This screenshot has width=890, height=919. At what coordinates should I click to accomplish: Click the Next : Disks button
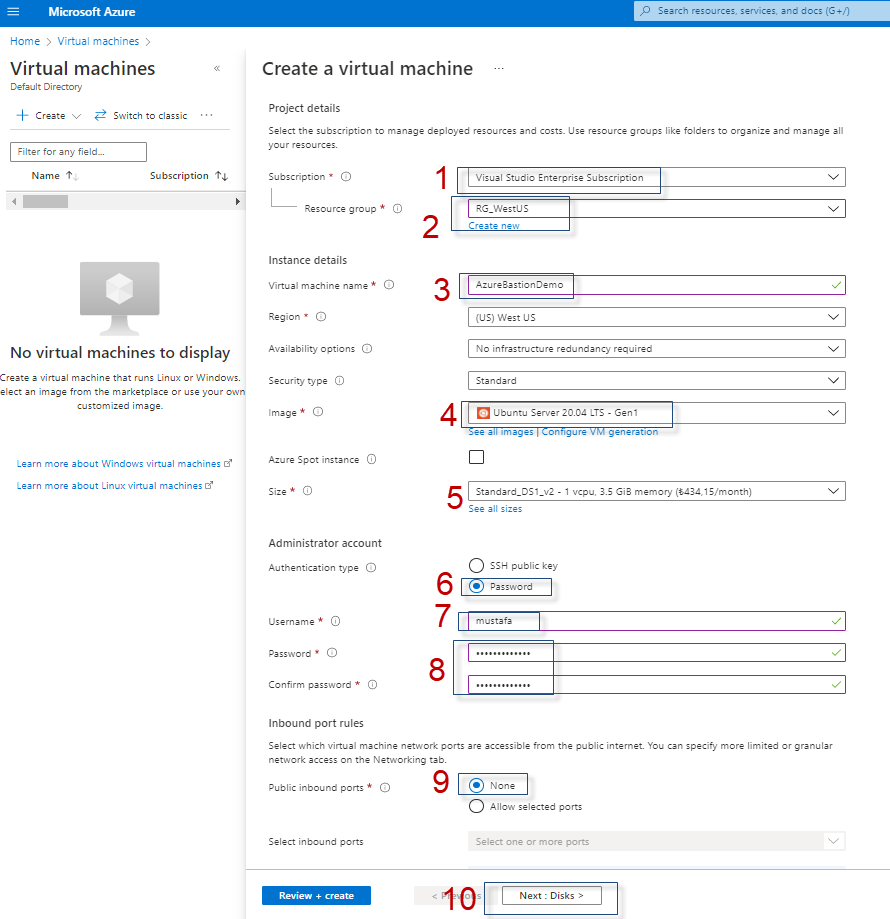(x=551, y=896)
